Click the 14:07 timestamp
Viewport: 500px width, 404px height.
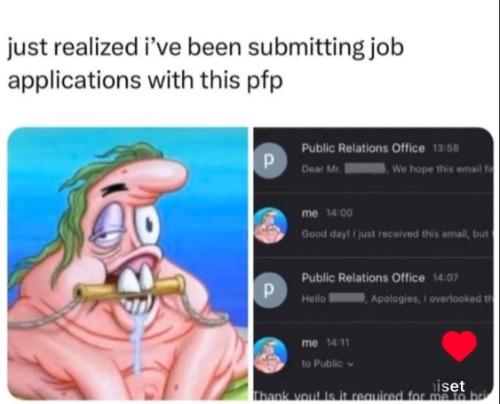pyautogui.click(x=446, y=277)
